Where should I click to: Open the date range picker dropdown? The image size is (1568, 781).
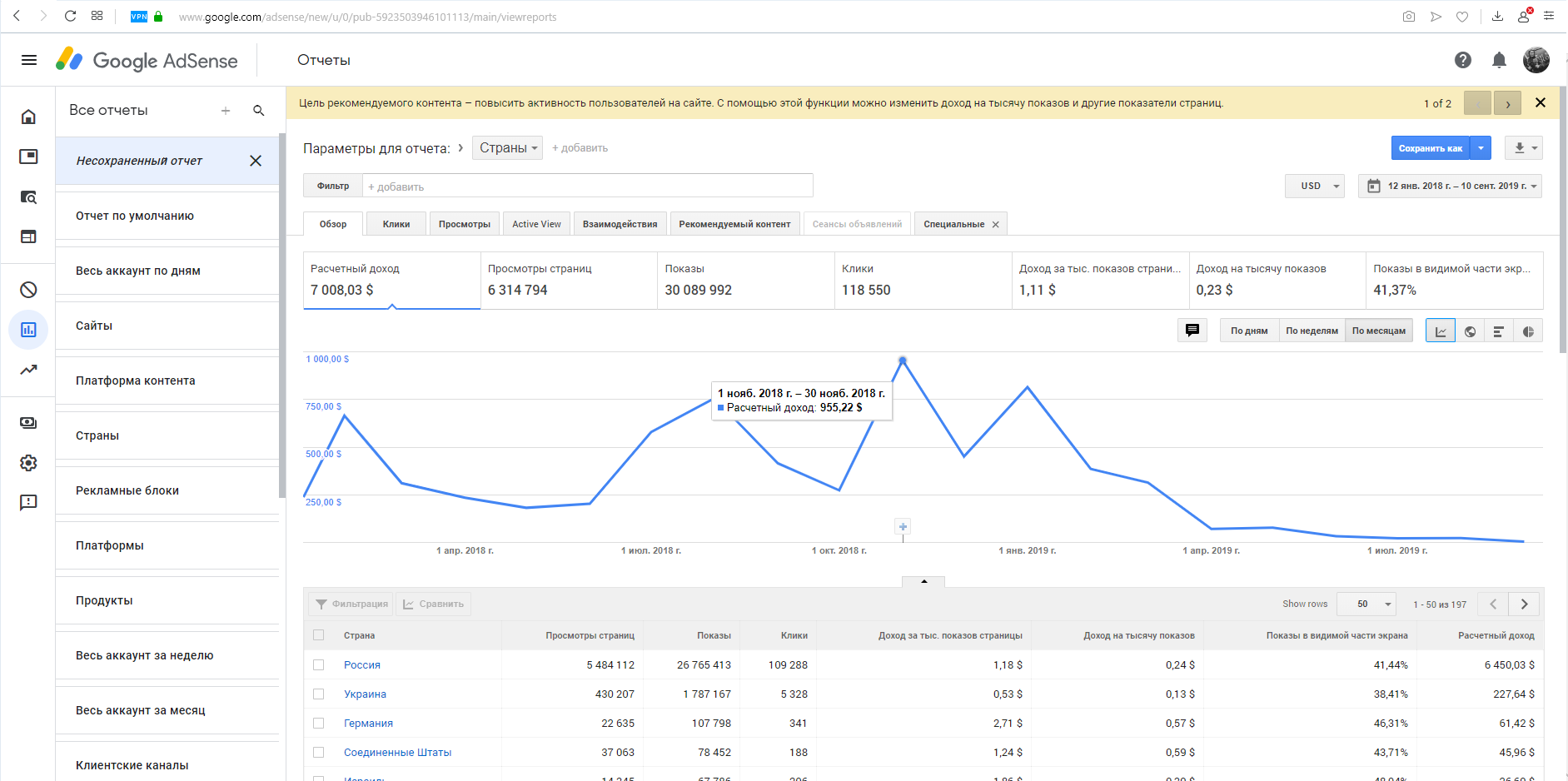(x=1451, y=186)
